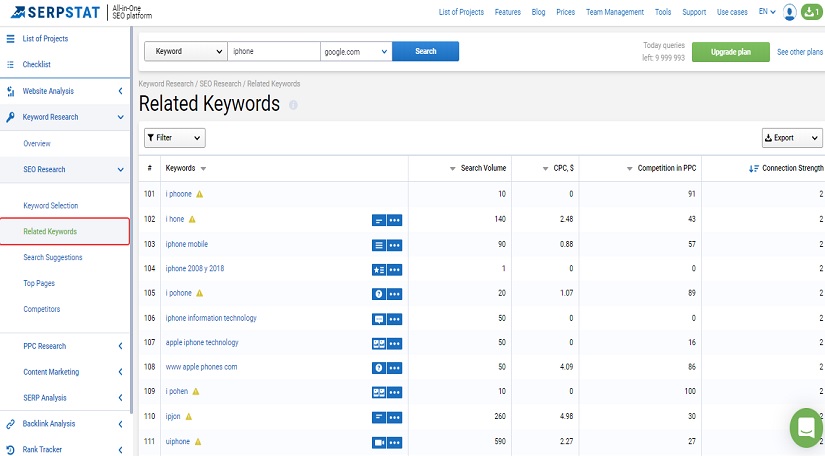Click the Backlink Analysis link icon
This screenshot has height=456, width=825.
tap(10, 424)
